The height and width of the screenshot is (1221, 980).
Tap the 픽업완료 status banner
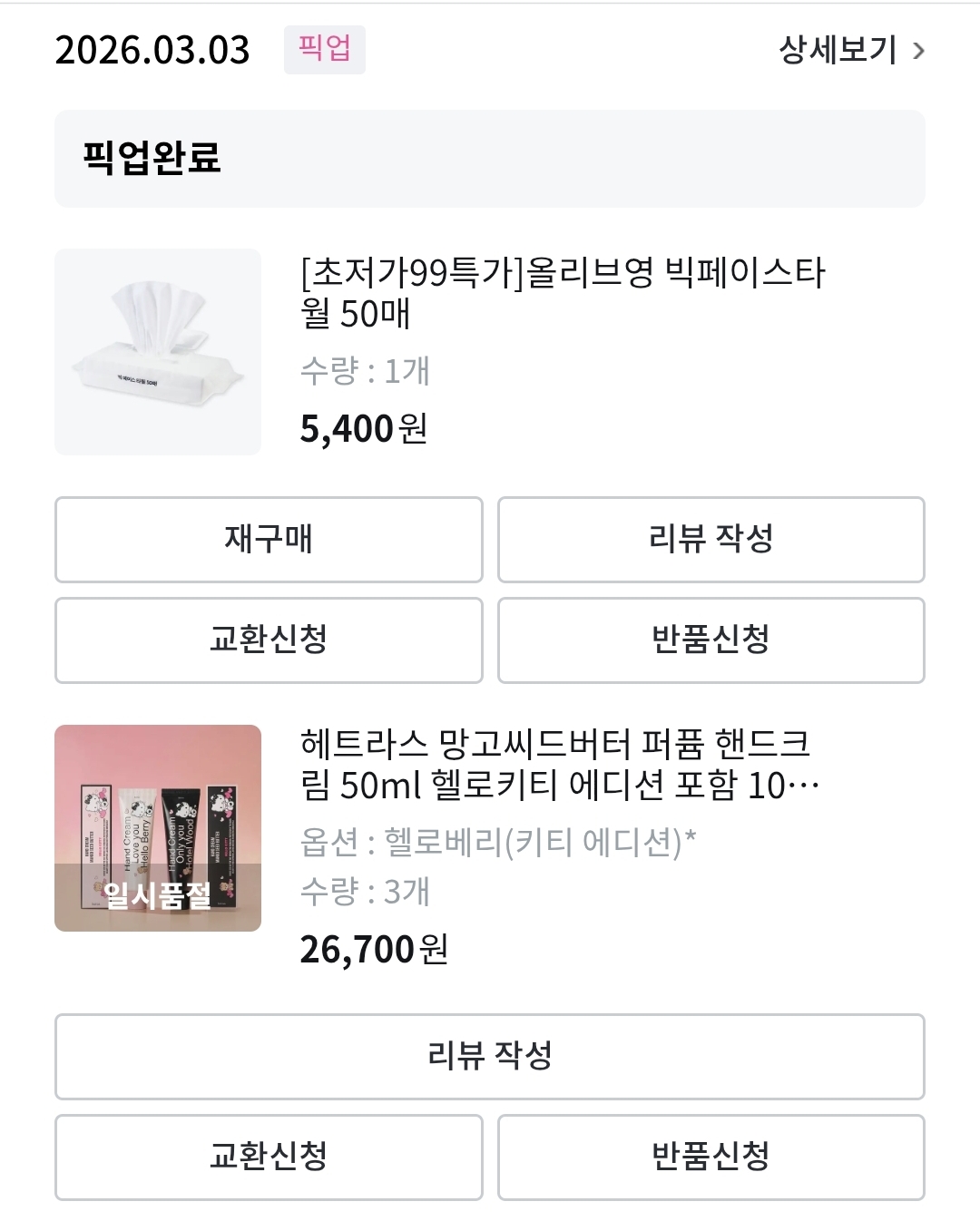click(489, 159)
